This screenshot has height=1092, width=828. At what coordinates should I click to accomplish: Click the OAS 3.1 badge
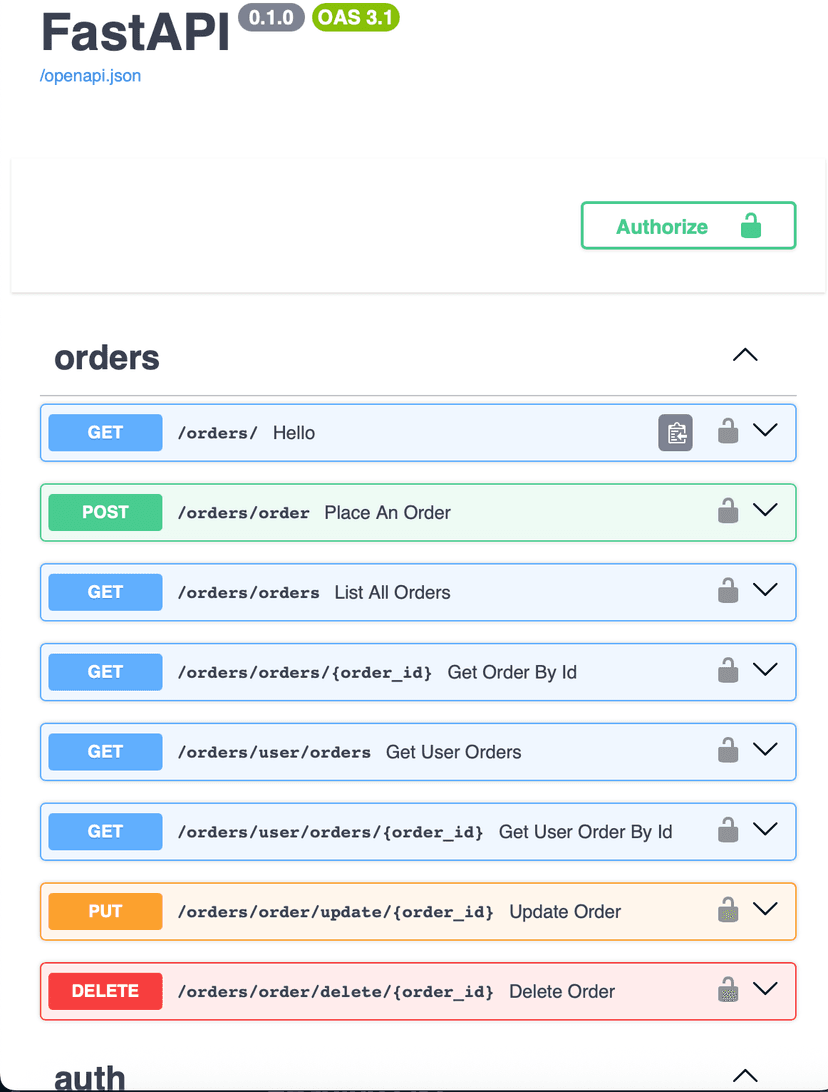click(355, 17)
